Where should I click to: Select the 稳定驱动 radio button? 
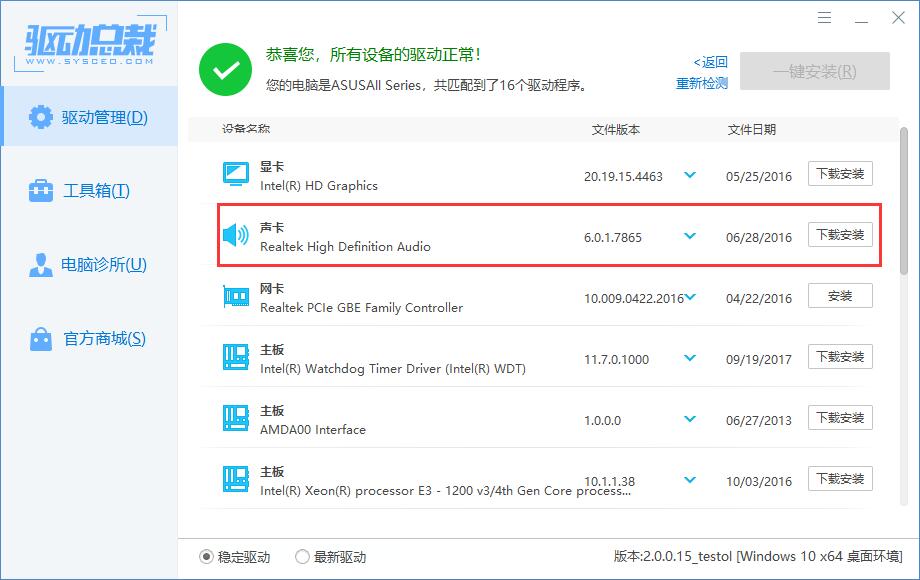click(206, 557)
